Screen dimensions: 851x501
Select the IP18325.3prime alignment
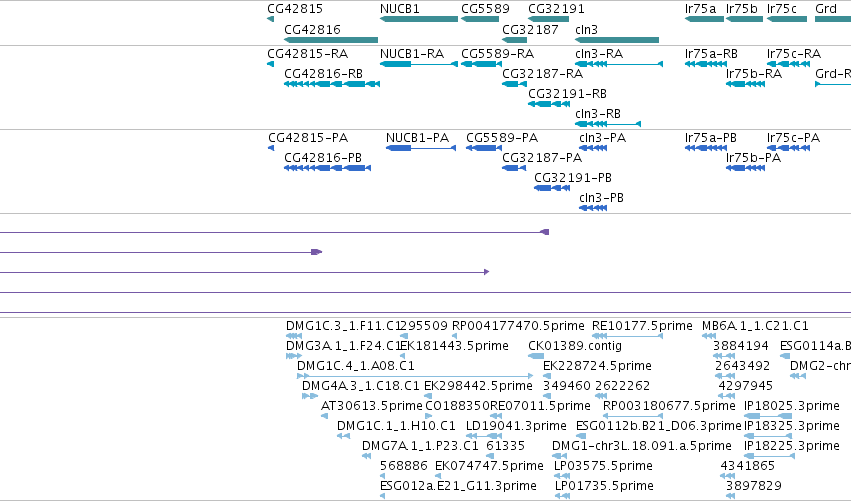point(768,436)
